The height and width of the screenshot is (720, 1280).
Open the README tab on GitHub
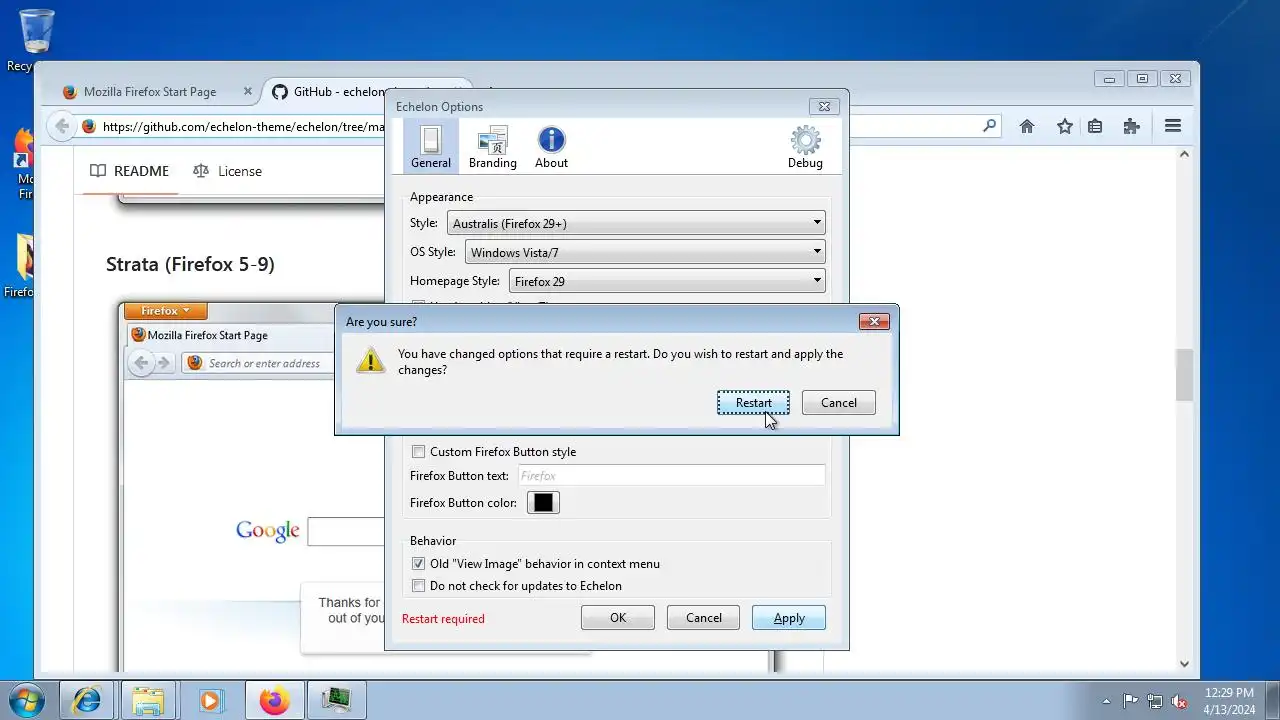[x=129, y=171]
